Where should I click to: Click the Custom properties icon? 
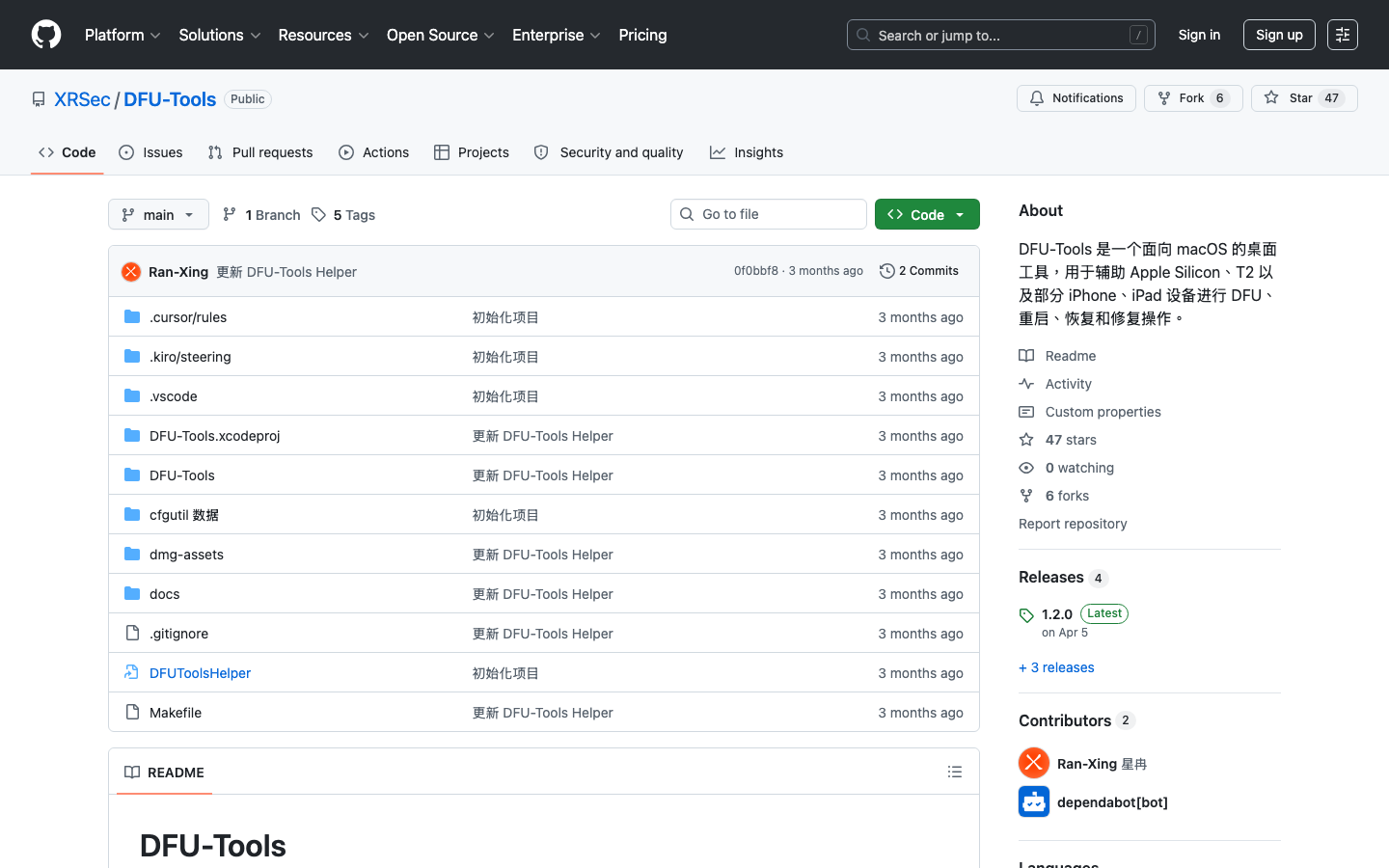coord(1026,412)
